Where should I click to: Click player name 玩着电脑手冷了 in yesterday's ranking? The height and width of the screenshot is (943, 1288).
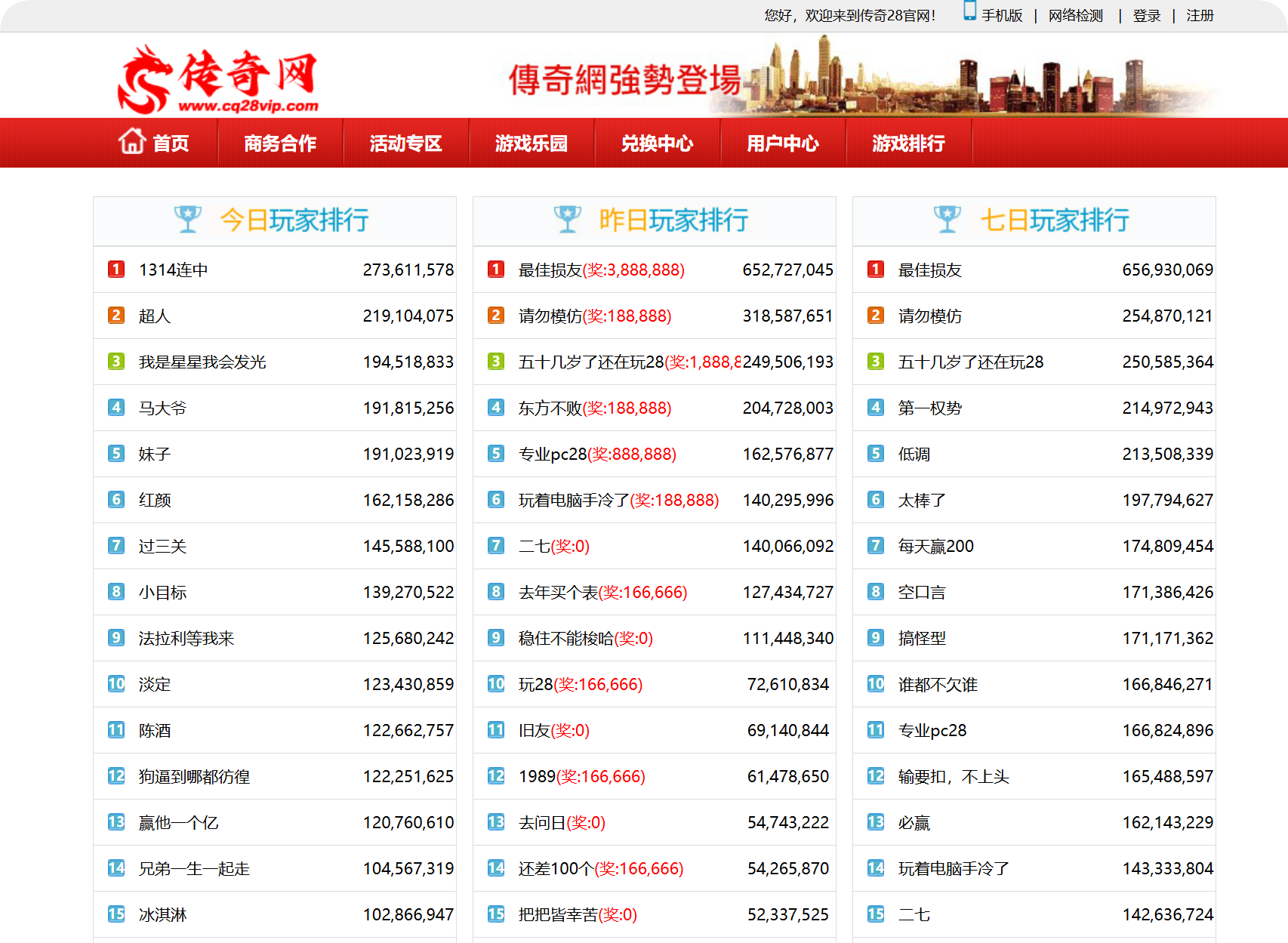click(x=574, y=500)
